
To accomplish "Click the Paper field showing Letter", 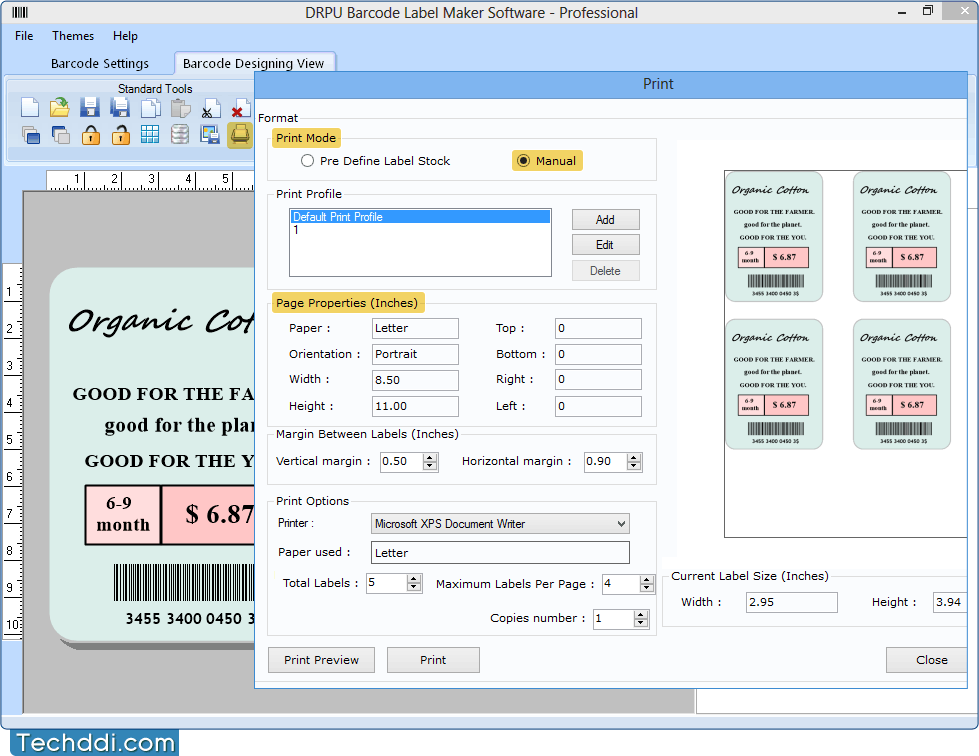I will point(415,328).
